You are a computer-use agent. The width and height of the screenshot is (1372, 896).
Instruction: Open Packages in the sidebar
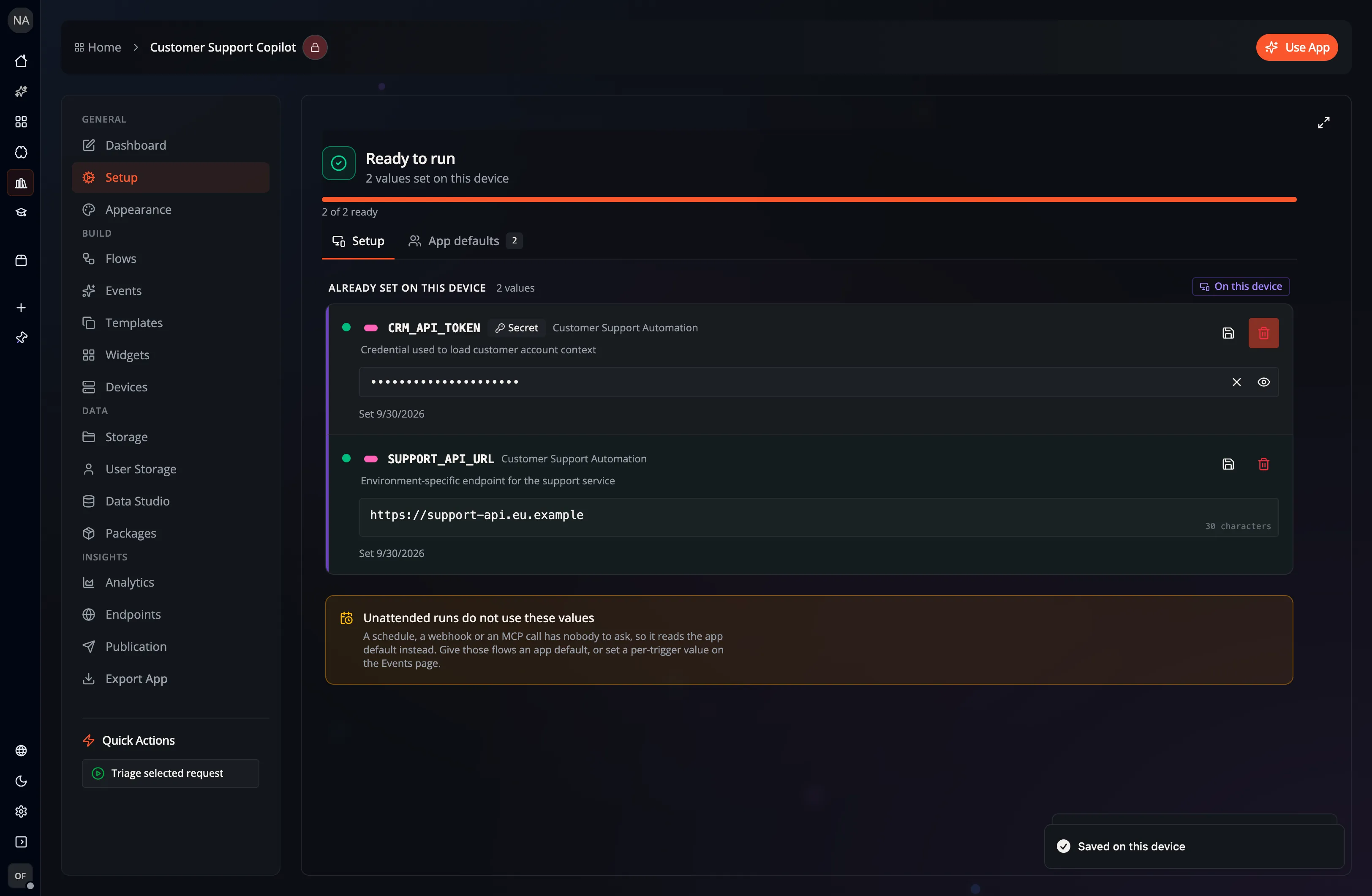(170, 533)
